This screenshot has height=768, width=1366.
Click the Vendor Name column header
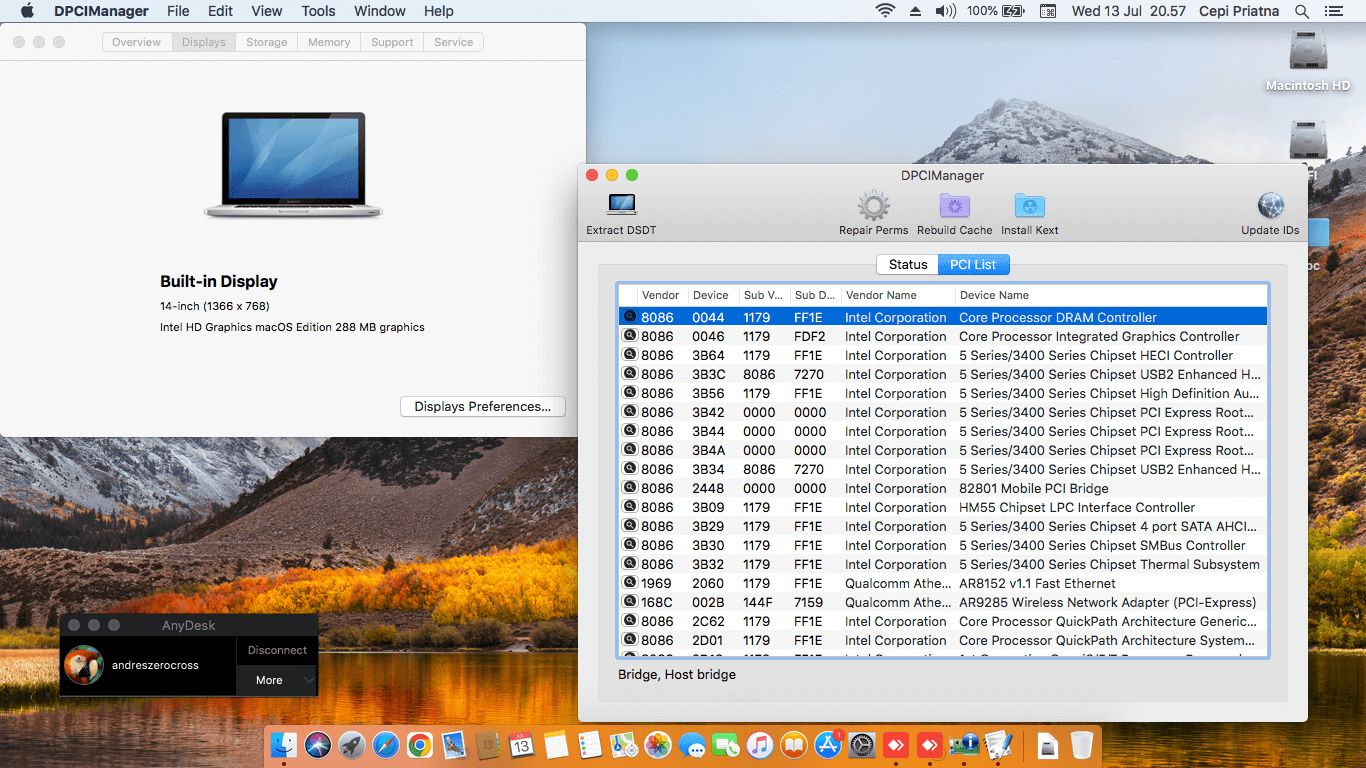[x=897, y=295]
